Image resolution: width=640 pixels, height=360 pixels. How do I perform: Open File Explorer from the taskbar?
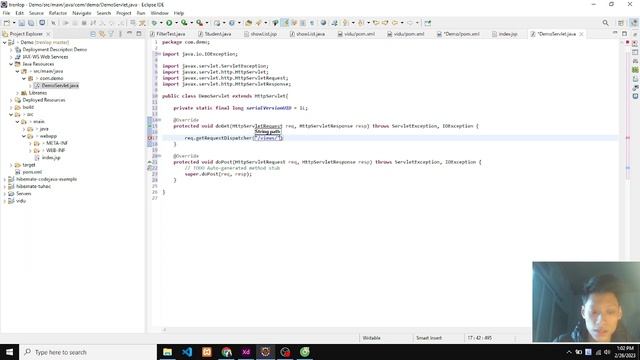tap(167, 352)
